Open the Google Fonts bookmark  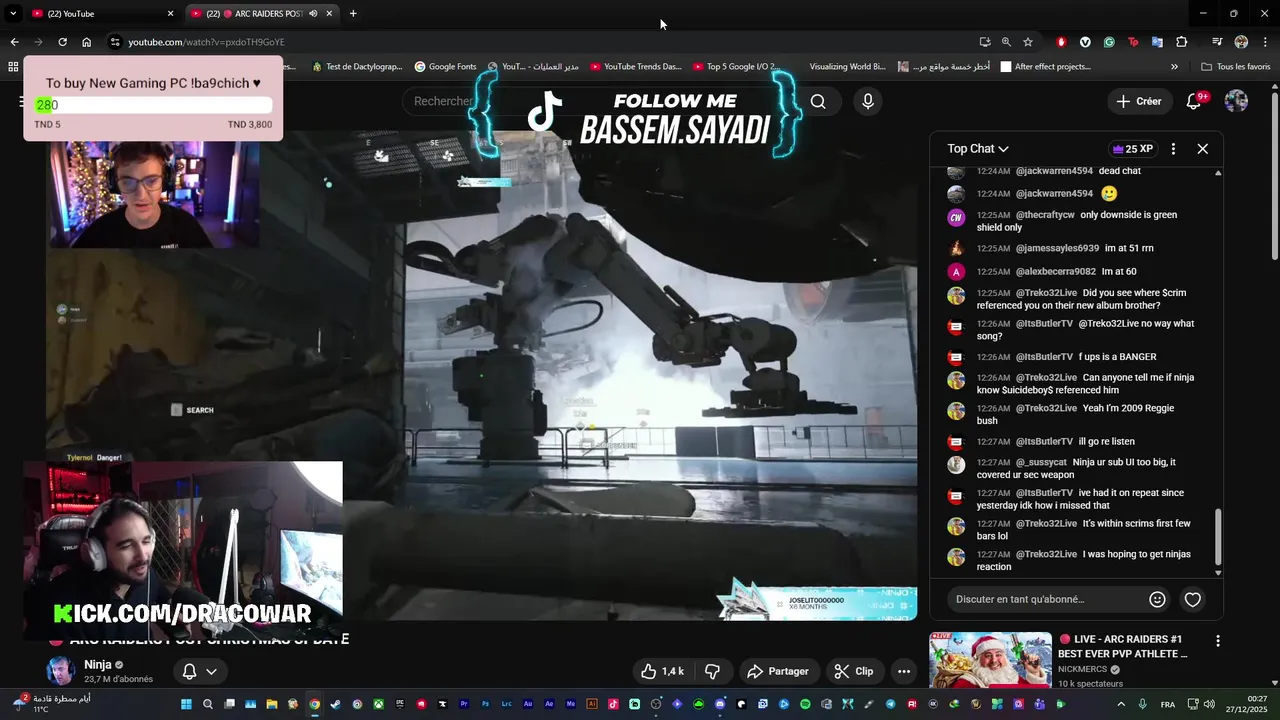point(445,67)
